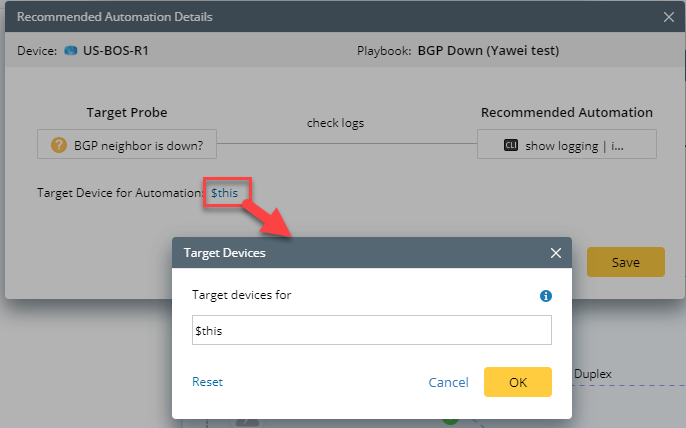Image resolution: width=686 pixels, height=428 pixels.
Task: Click the Reset link
Action: 207,382
